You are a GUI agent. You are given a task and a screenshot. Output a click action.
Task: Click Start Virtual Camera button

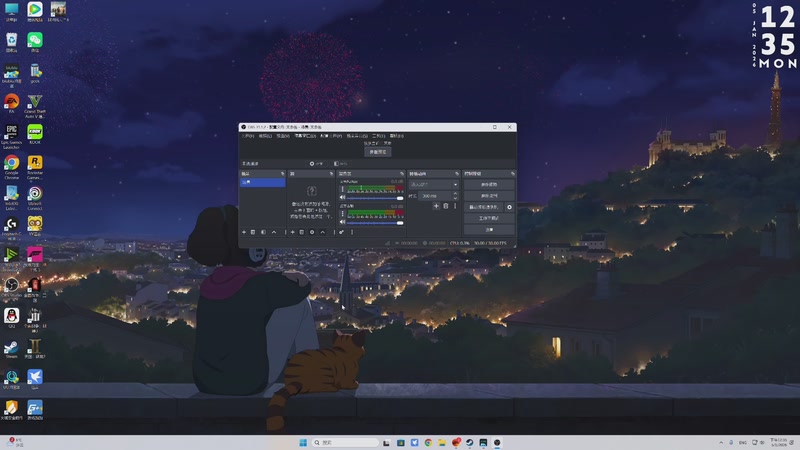(x=484, y=207)
